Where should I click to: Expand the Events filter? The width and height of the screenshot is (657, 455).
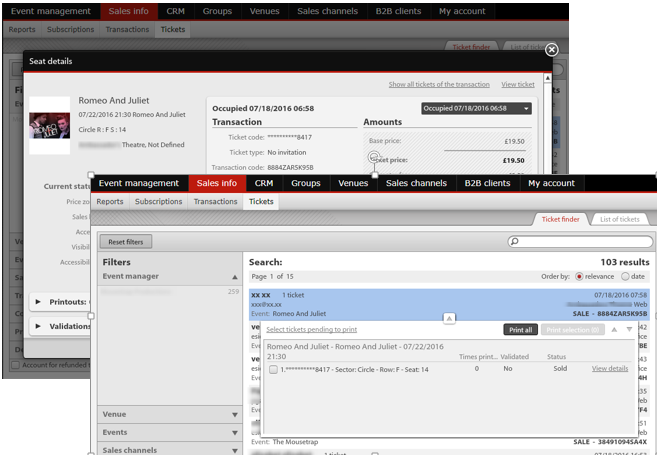pos(235,433)
